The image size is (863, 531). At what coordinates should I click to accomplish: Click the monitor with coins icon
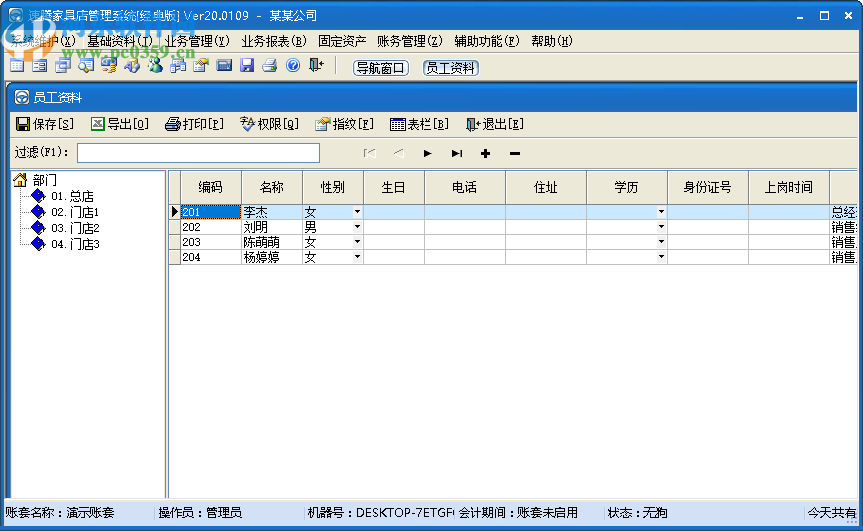pyautogui.click(x=109, y=66)
